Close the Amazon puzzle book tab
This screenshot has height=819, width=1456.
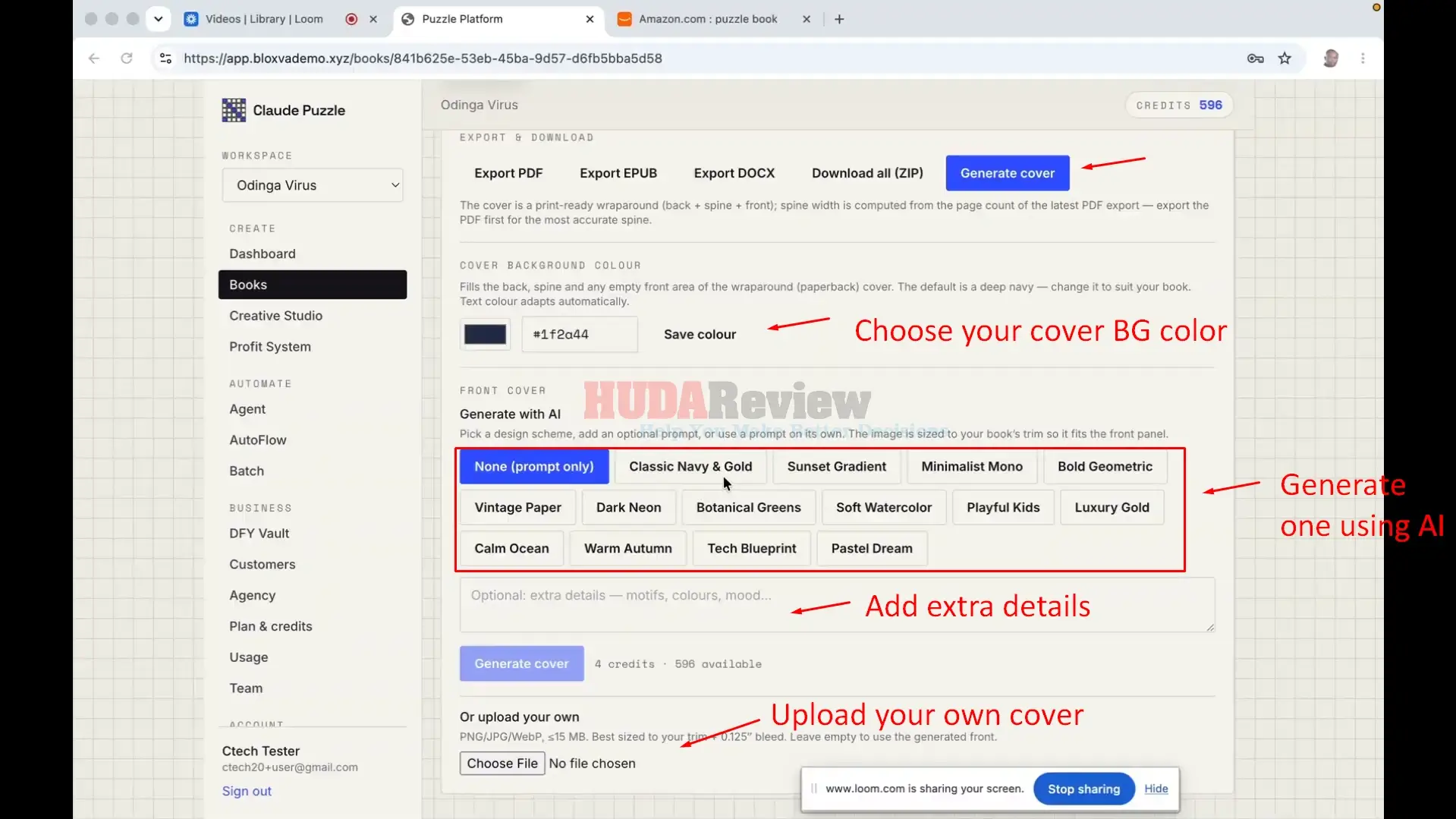pyautogui.click(x=807, y=19)
